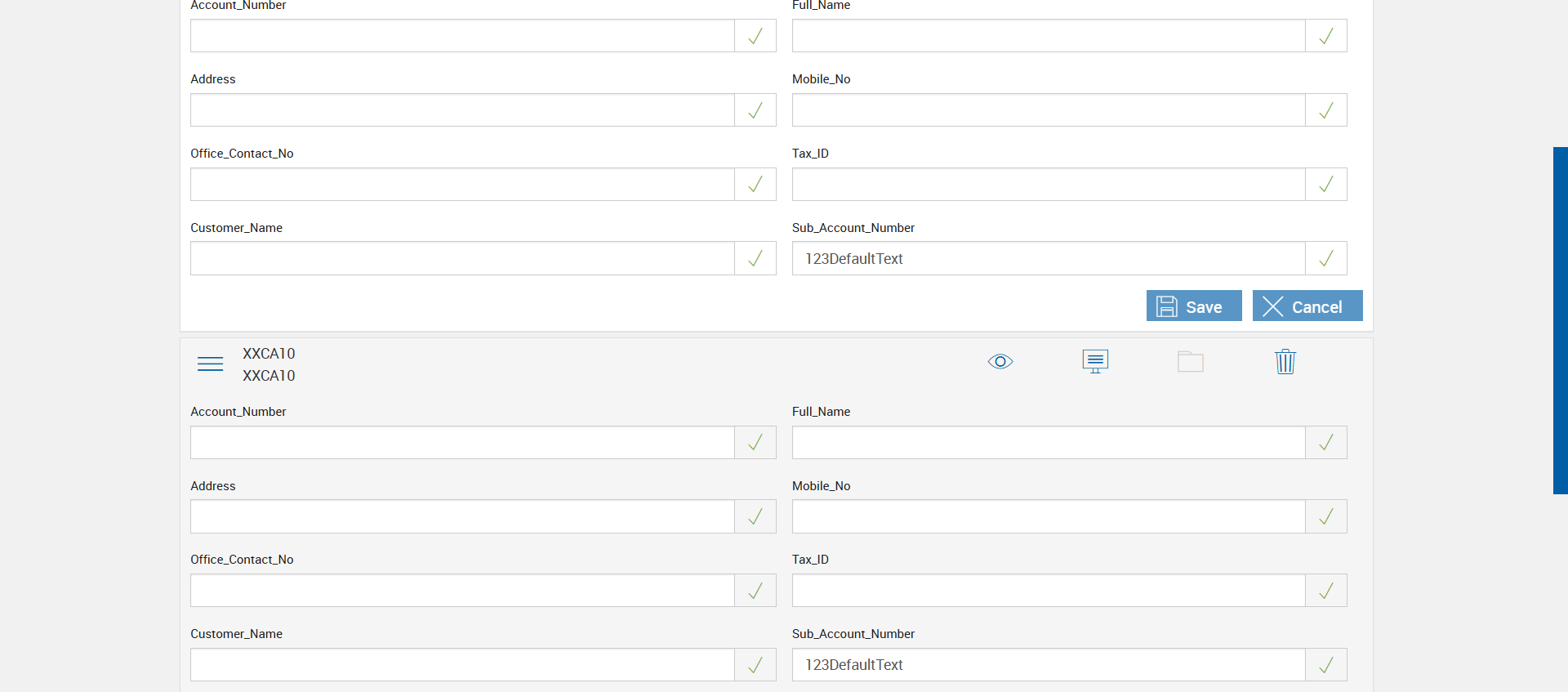The image size is (1568, 692).
Task: Validate the Address checkmark in the XXCA10 record
Action: coord(755,516)
